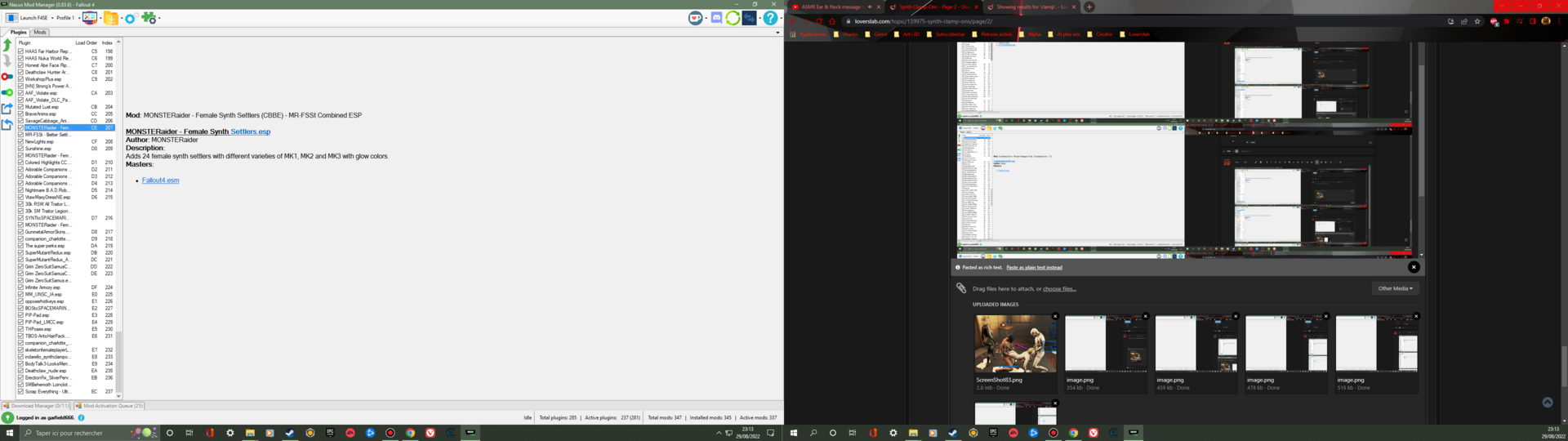Open Profile 1 dropdown arrow
Viewport: 1568px width, 441px height.
click(x=78, y=18)
